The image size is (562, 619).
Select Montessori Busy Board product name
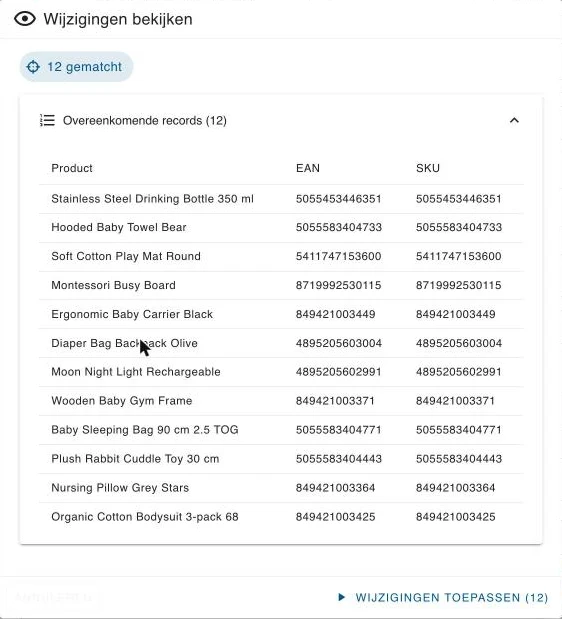pyautogui.click(x=113, y=285)
